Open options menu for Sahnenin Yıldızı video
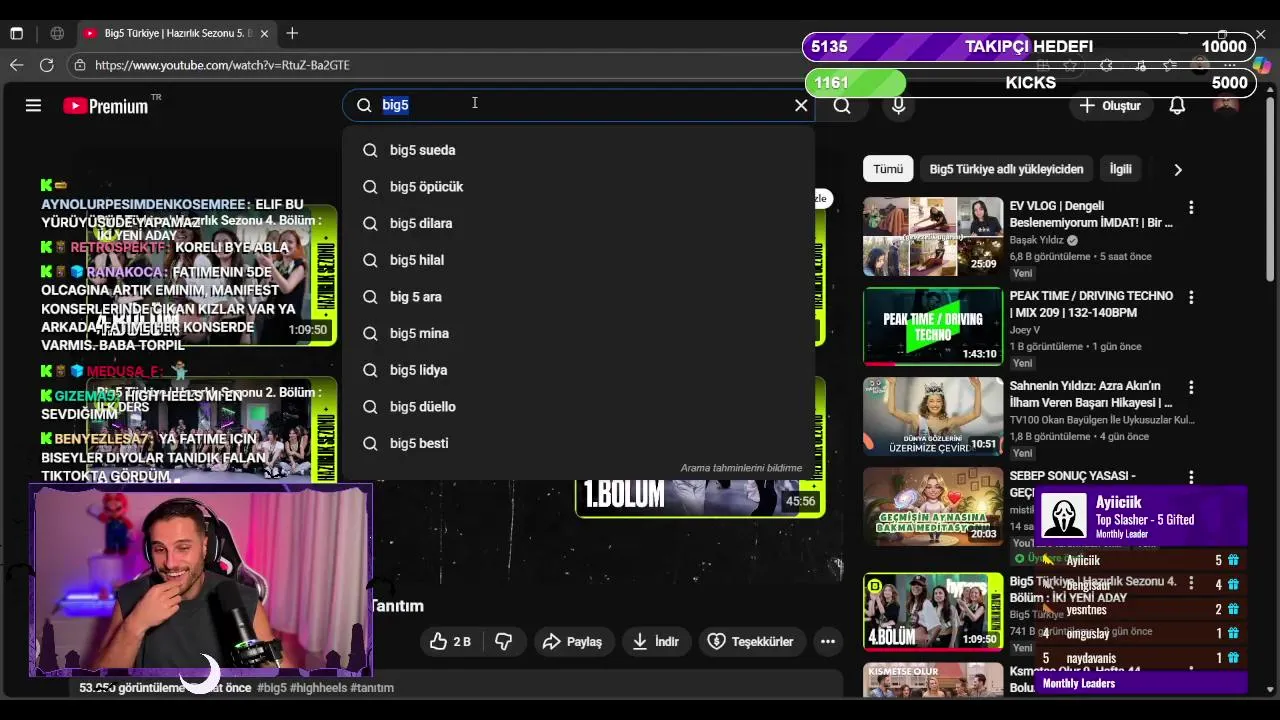The height and width of the screenshot is (720, 1280). pos(1191,388)
